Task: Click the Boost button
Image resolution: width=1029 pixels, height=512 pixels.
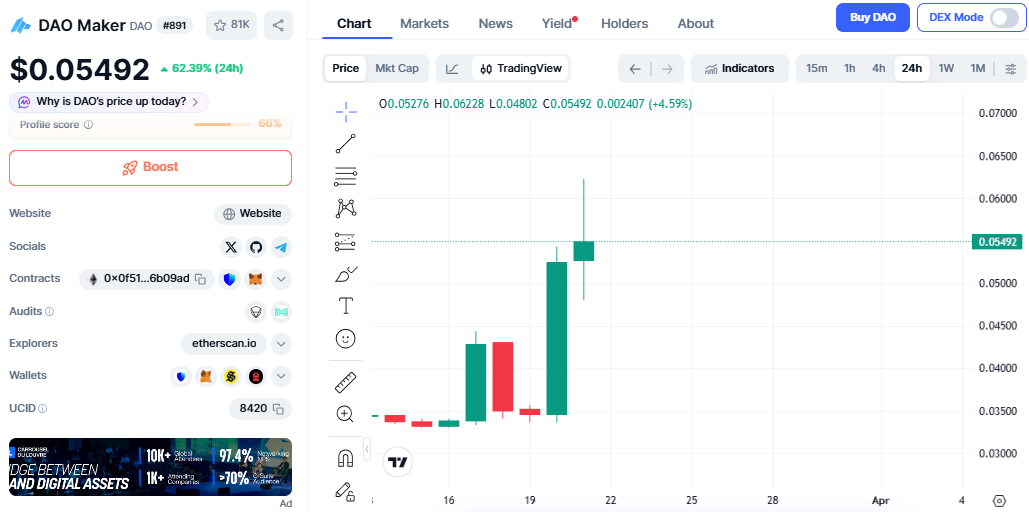Action: [150, 167]
